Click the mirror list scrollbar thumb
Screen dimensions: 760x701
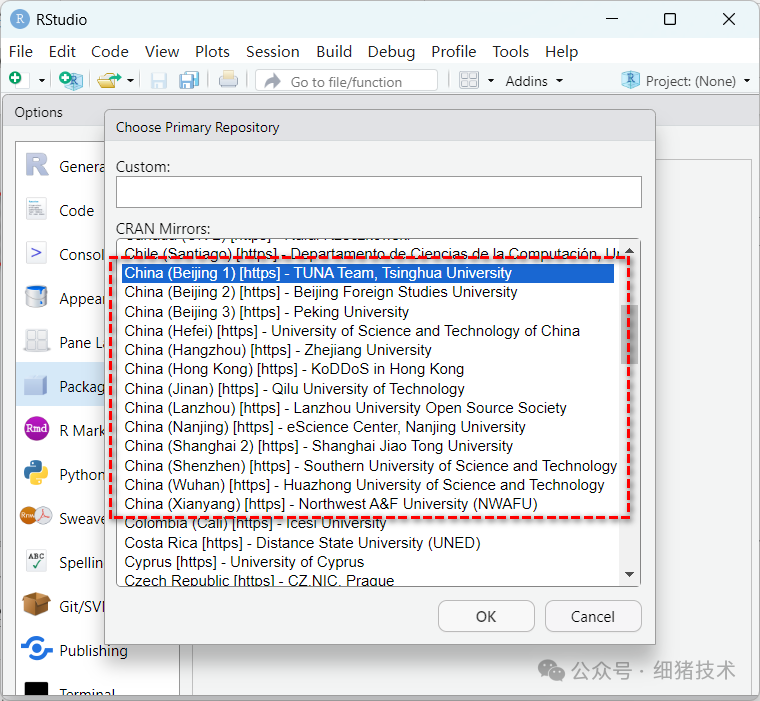pos(629,334)
